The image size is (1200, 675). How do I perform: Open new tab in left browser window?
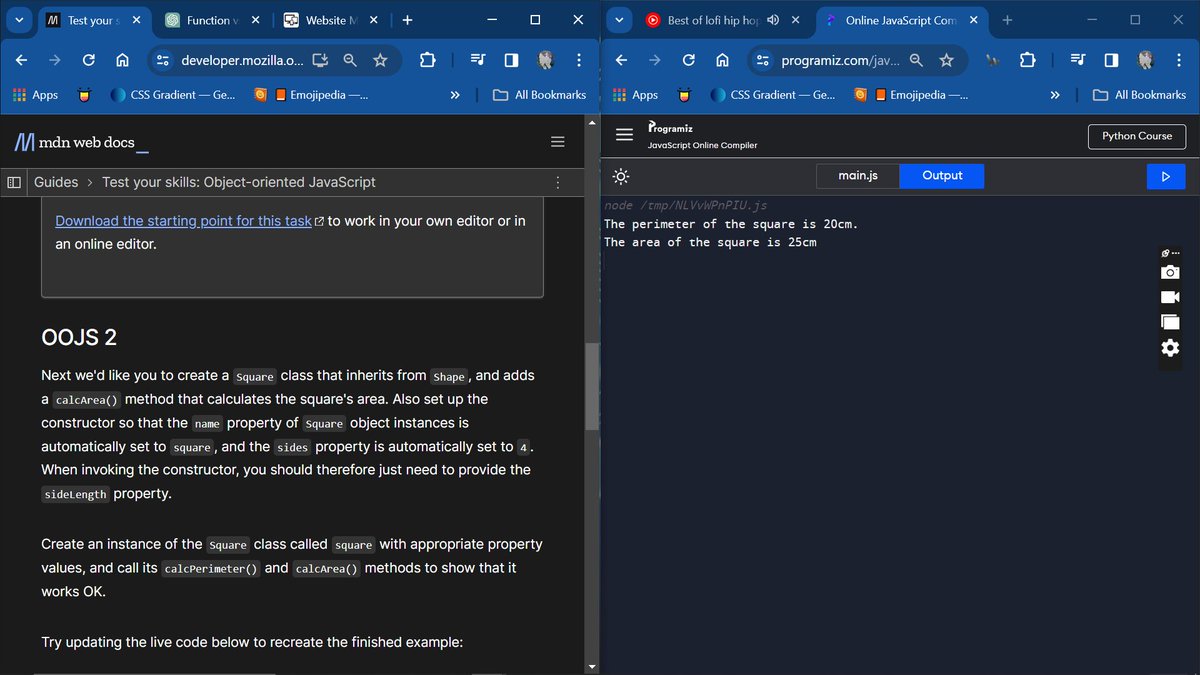[x=407, y=20]
